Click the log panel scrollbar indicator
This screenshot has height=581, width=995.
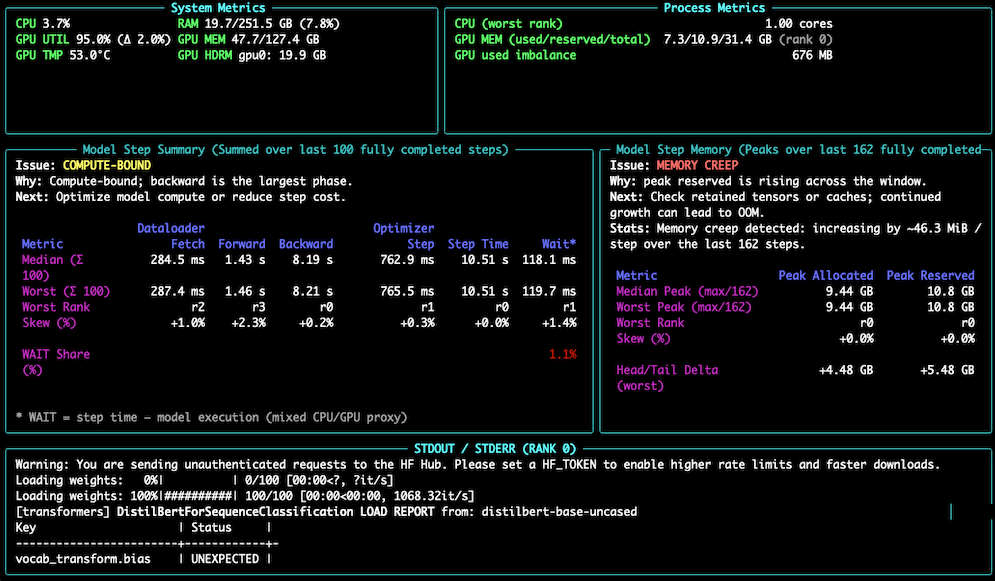951,512
